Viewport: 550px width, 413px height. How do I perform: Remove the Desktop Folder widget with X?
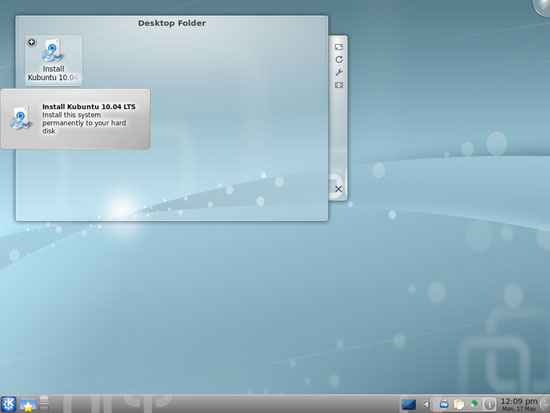pyautogui.click(x=338, y=189)
